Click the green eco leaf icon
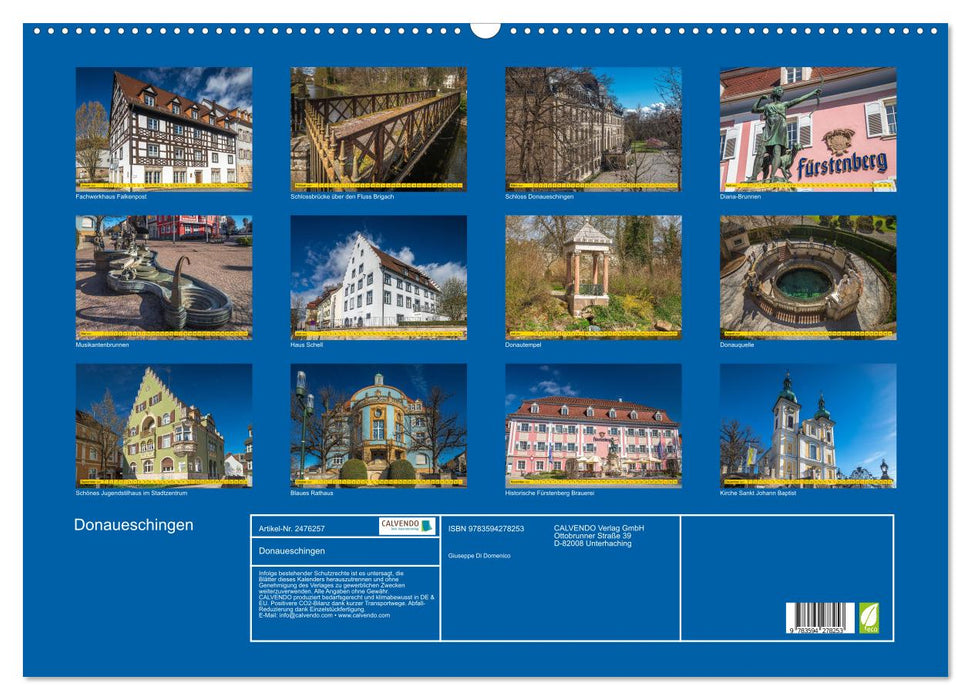The height and width of the screenshot is (700, 971). (868, 618)
